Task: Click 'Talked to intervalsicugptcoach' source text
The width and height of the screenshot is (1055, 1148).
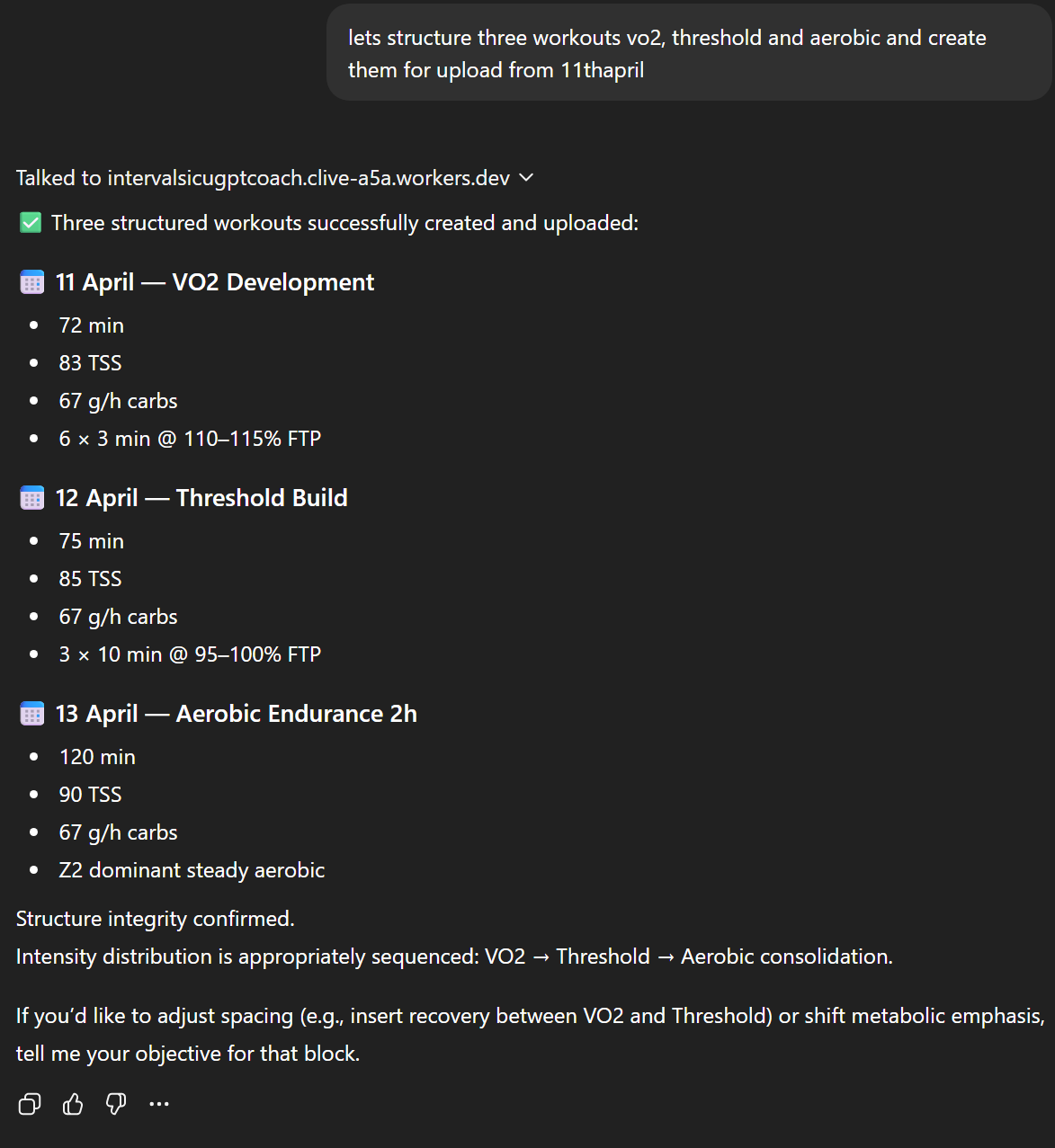Action: [x=263, y=178]
